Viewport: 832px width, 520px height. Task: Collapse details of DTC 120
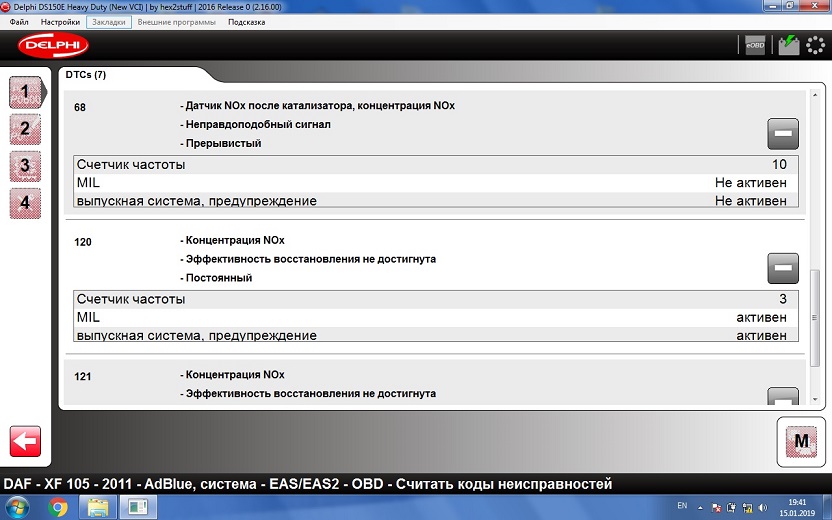[x=783, y=268]
